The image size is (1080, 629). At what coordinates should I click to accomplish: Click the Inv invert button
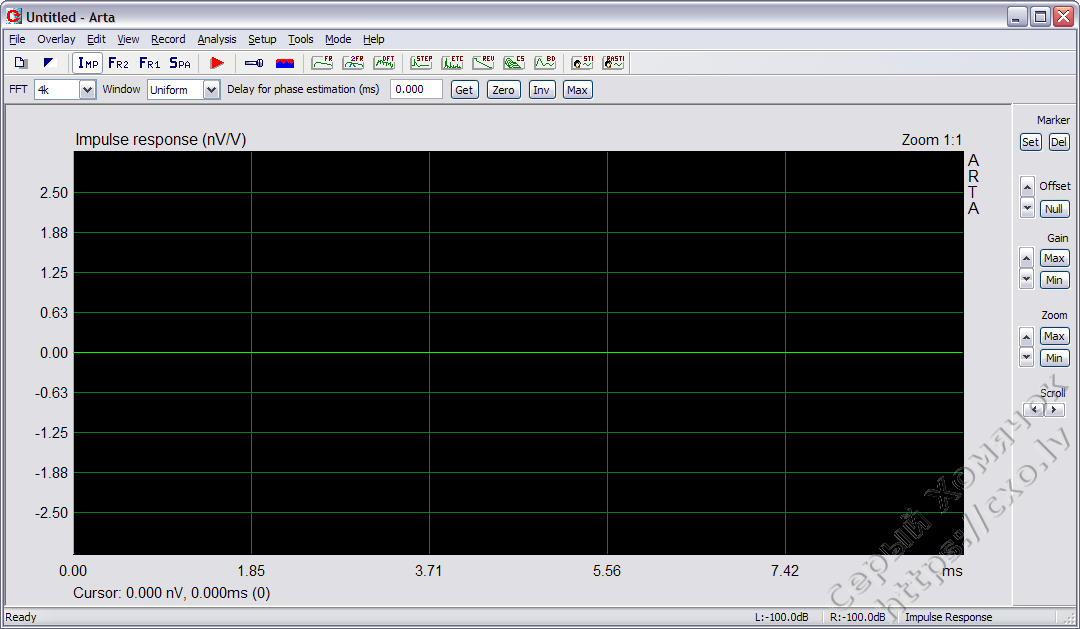point(541,89)
